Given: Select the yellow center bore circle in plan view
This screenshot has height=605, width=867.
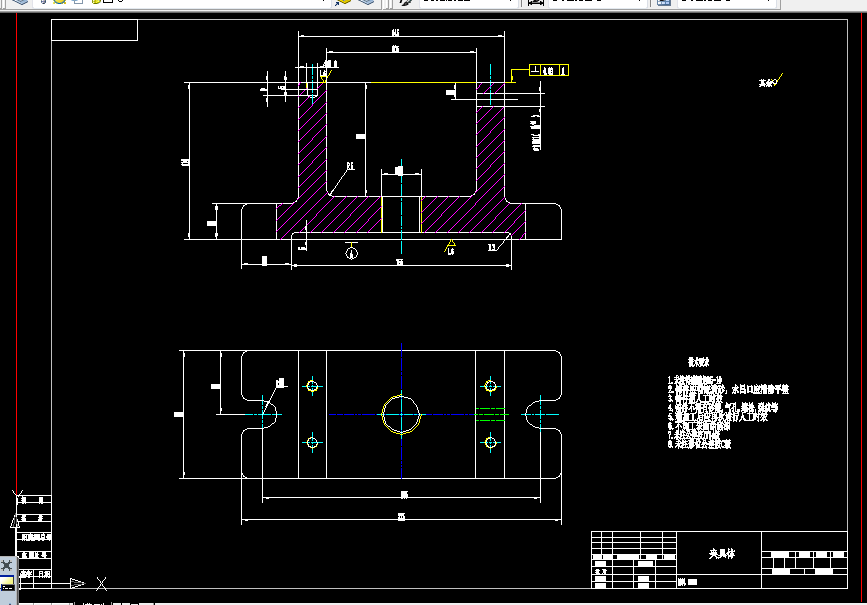Looking at the screenshot, I should tap(401, 414).
